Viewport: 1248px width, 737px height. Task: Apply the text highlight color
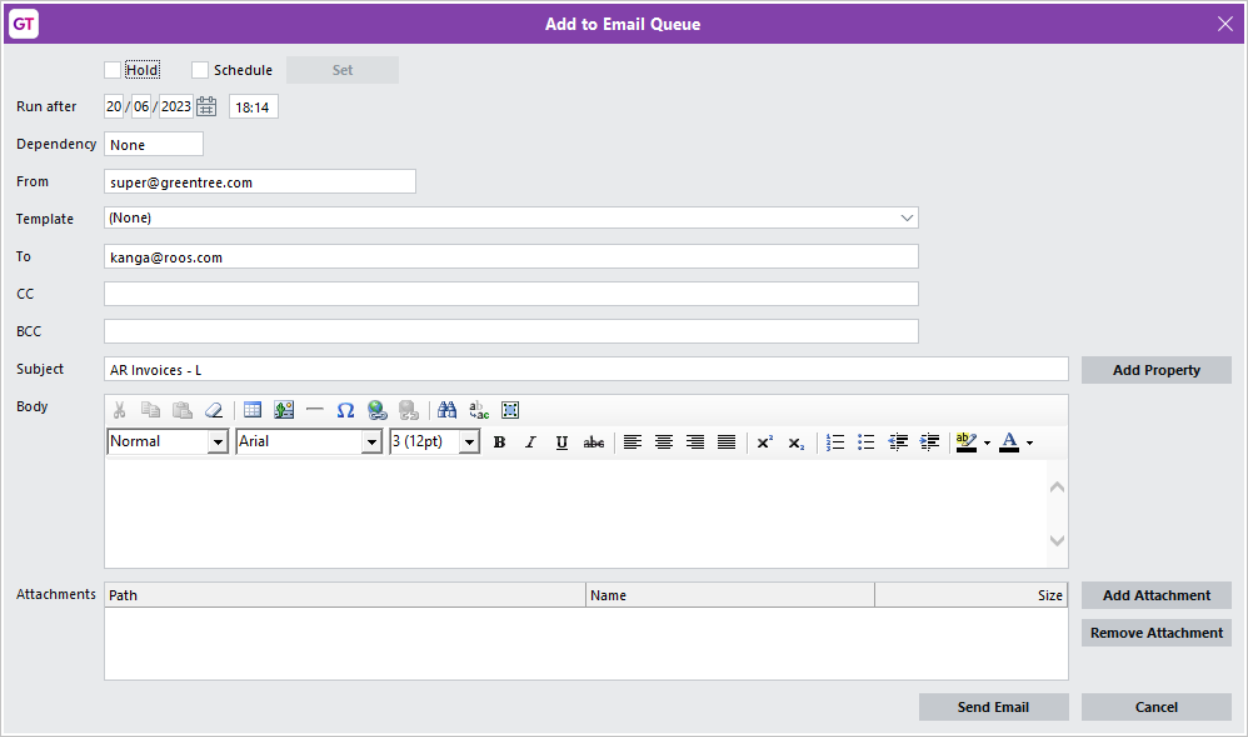point(966,442)
